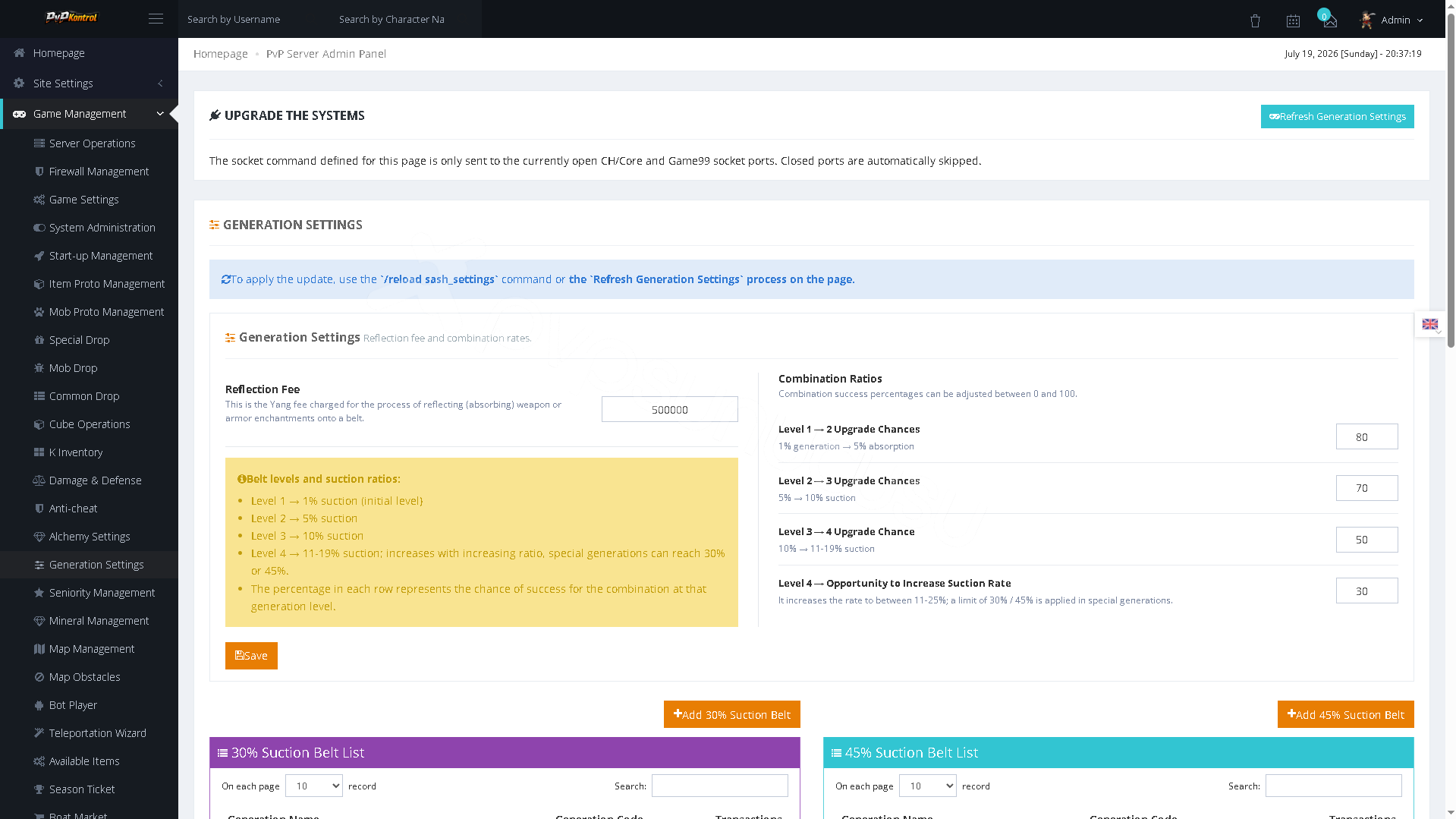The image size is (1456, 819).
Task: Open the language flag selector
Action: coord(1430,325)
